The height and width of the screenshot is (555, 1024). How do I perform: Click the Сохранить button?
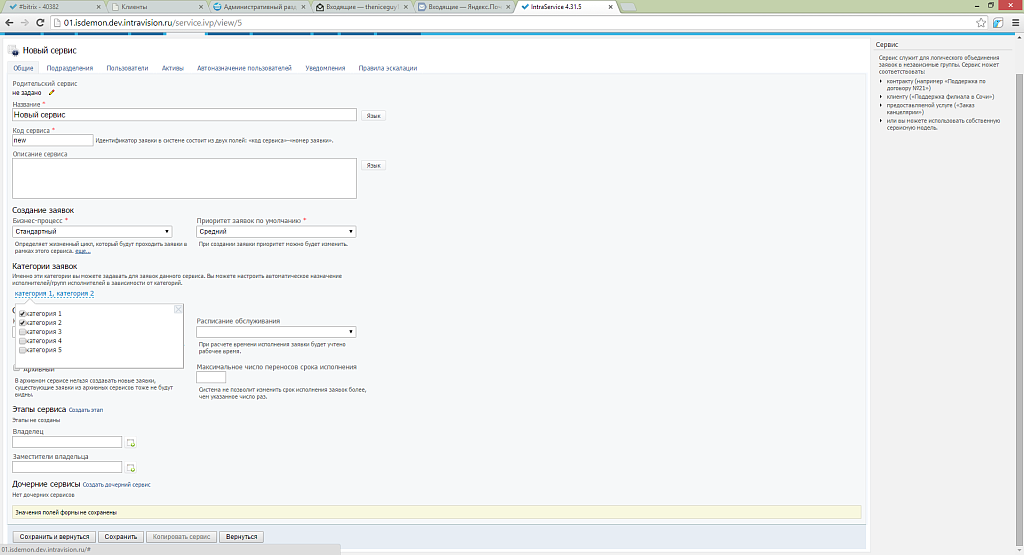point(121,537)
